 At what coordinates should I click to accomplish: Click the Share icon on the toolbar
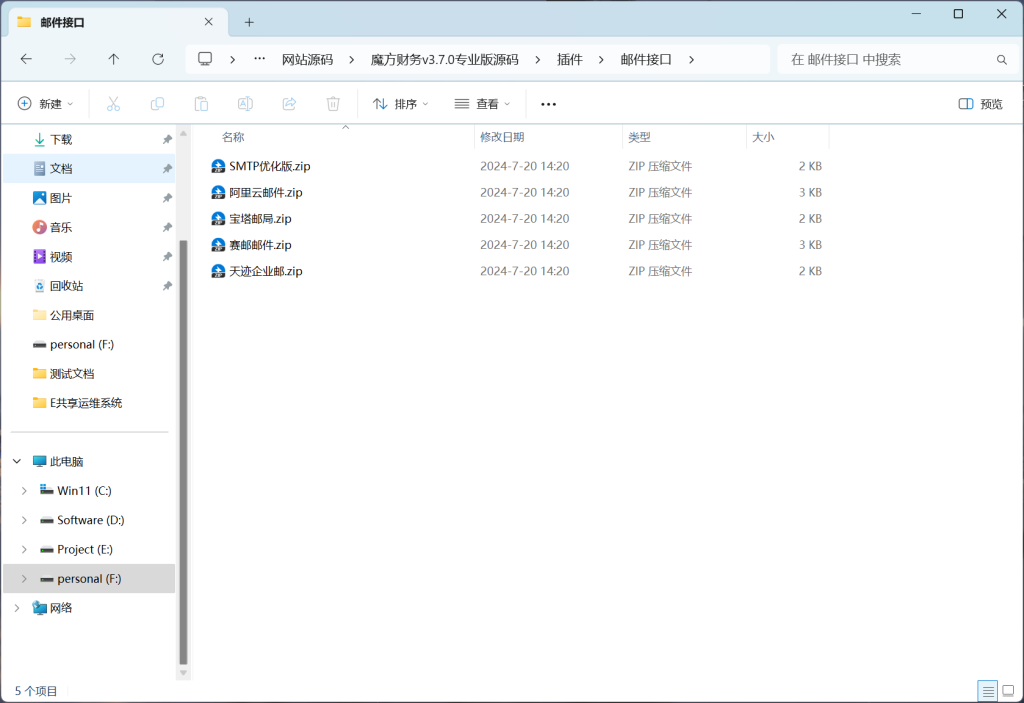click(x=289, y=103)
